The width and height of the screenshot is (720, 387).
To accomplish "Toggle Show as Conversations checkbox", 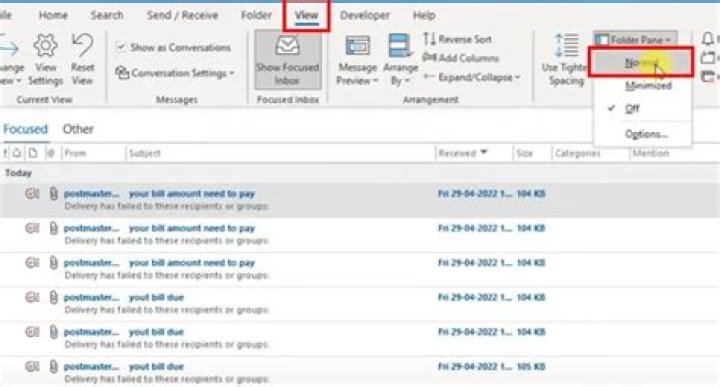I will click(x=121, y=47).
